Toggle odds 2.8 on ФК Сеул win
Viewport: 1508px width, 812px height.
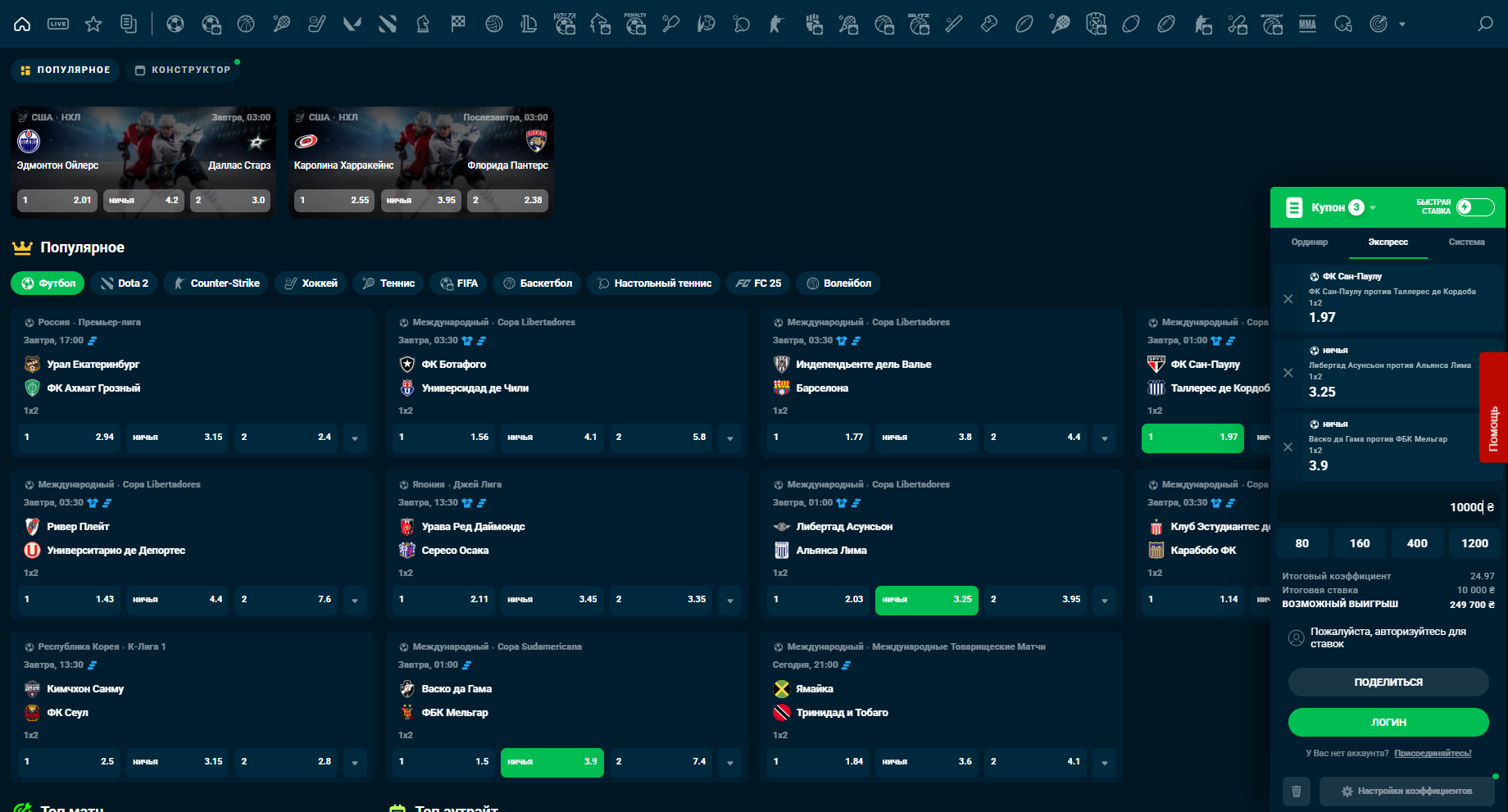point(286,762)
